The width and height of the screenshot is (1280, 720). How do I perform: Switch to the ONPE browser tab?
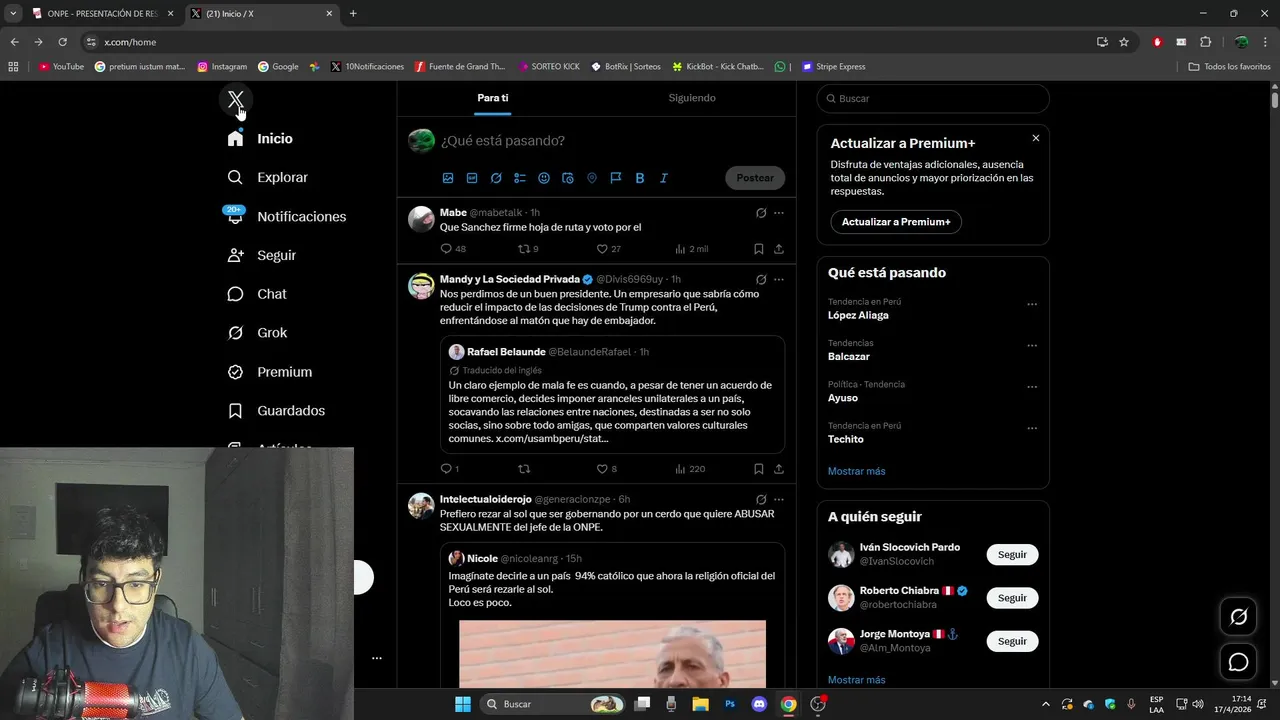(103, 14)
